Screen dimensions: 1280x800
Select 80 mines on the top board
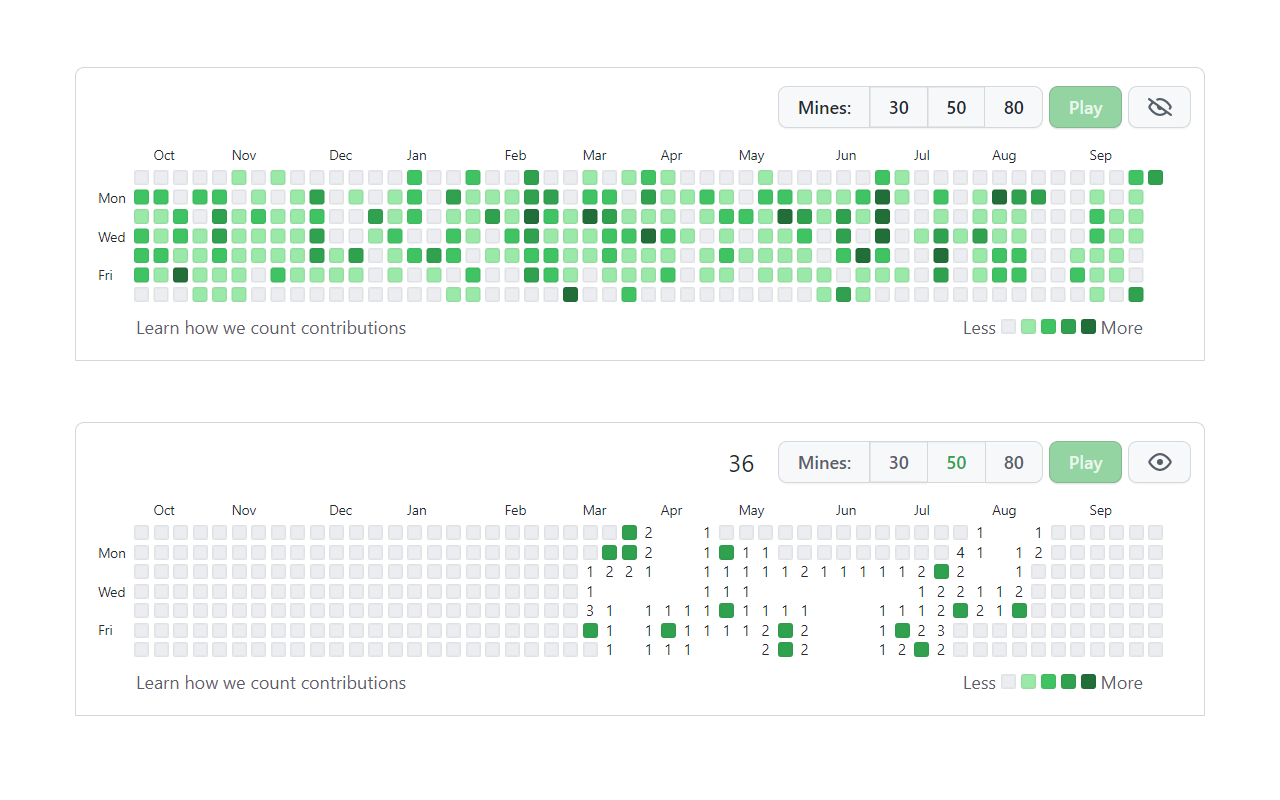1013,107
